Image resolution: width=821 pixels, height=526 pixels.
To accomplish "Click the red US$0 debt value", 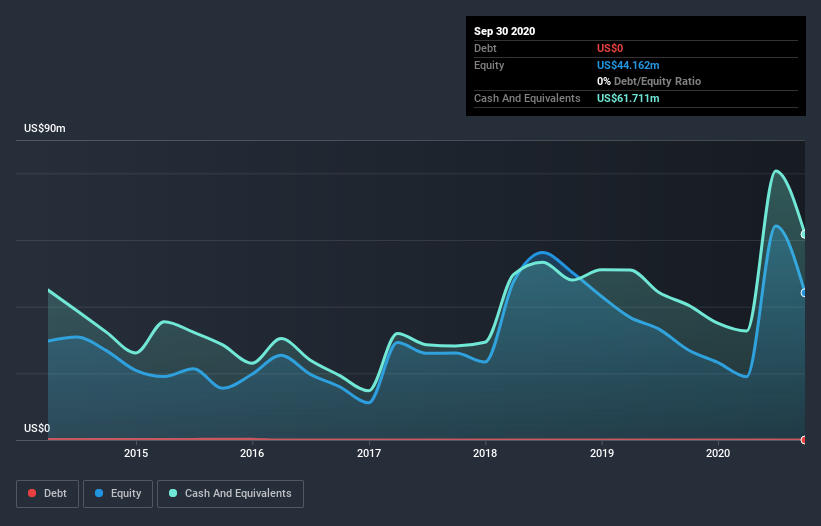I will pyautogui.click(x=610, y=48).
